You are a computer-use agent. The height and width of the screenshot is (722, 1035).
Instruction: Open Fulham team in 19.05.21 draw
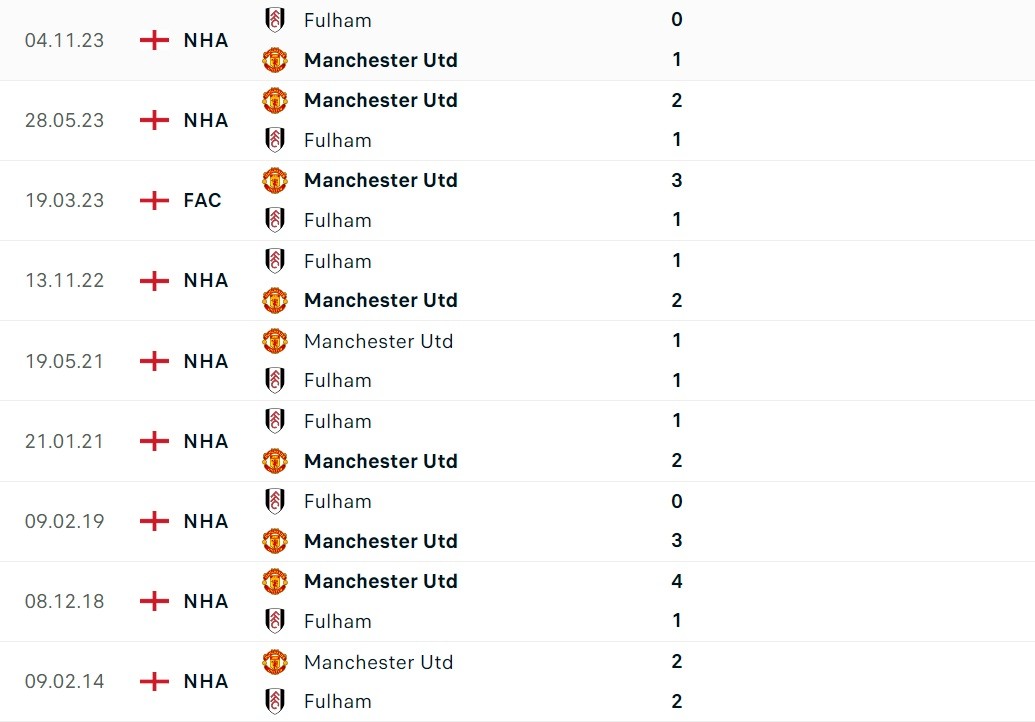pos(337,381)
